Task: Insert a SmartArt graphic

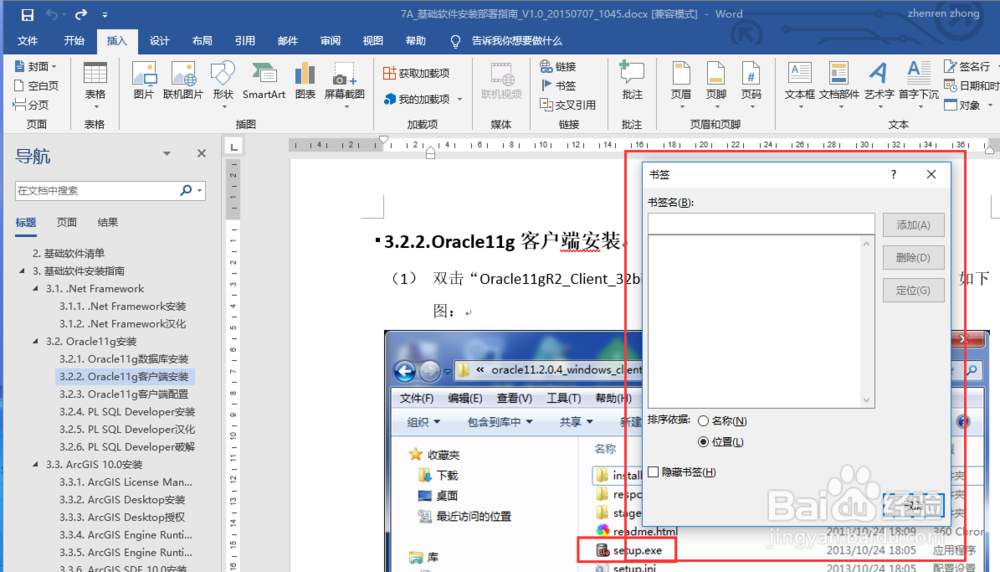Action: [263, 82]
